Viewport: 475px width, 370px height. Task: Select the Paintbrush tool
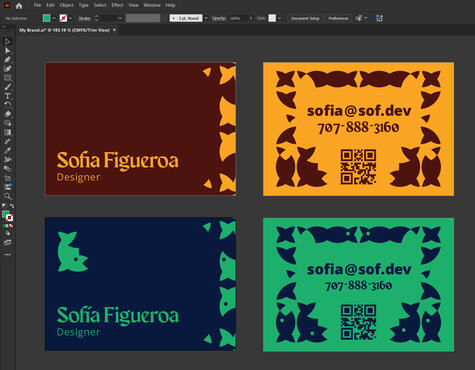7,87
